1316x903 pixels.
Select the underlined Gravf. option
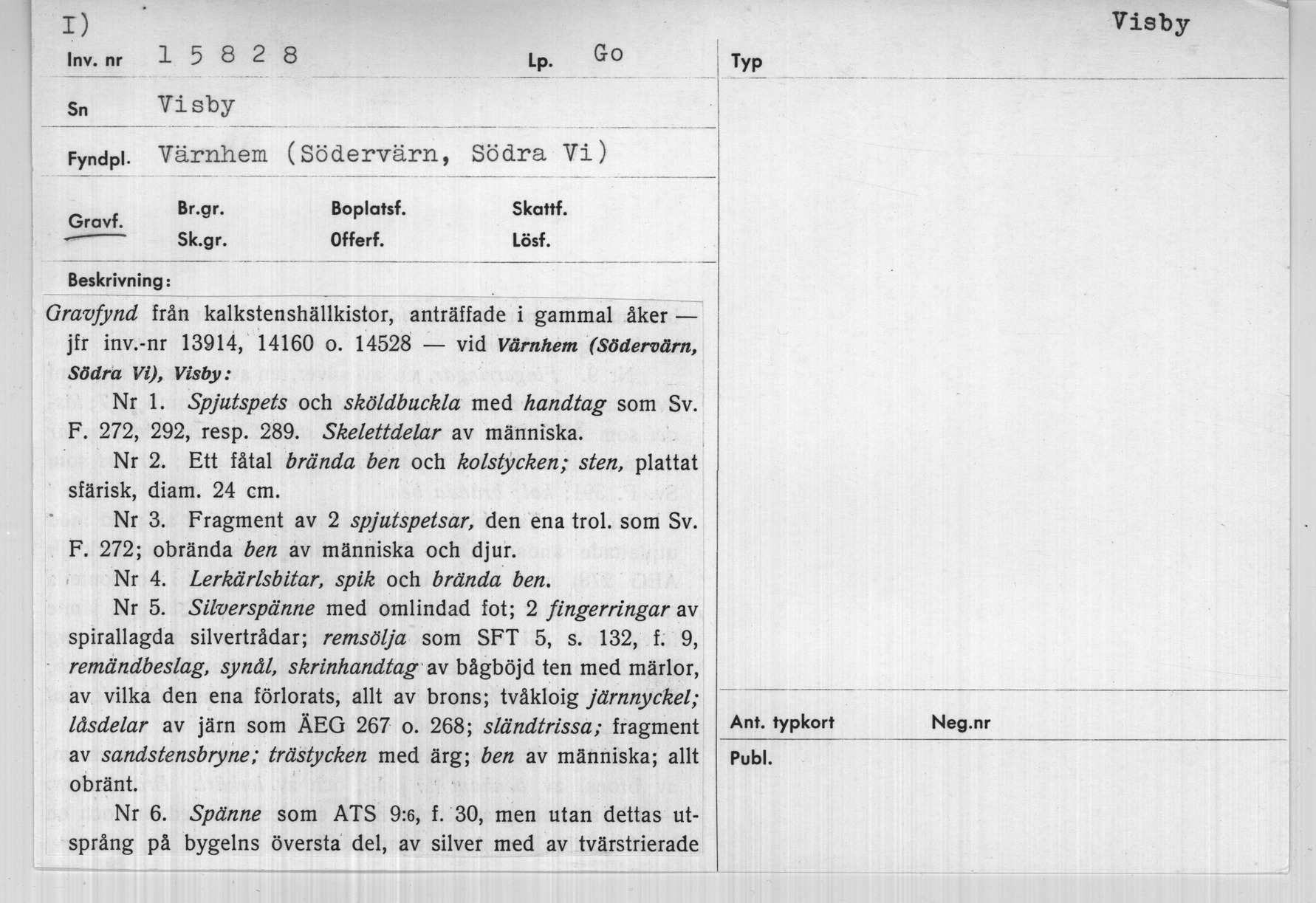pos(95,222)
